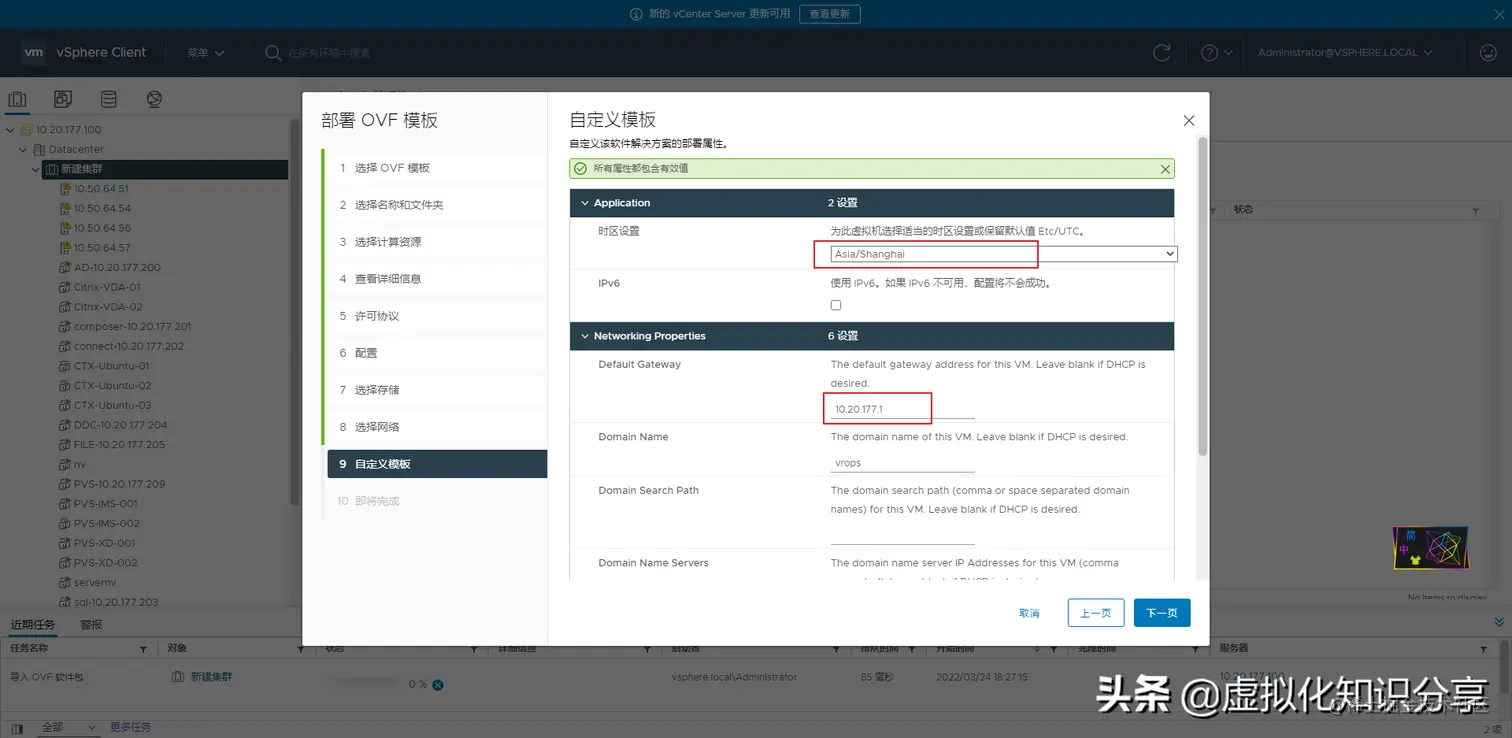This screenshot has width=1512, height=738.
Task: Collapse the Application settings section
Action: (585, 202)
